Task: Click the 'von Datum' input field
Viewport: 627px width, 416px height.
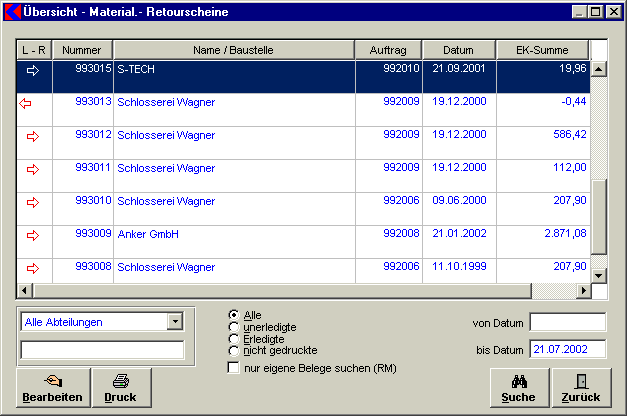Action: 567,322
